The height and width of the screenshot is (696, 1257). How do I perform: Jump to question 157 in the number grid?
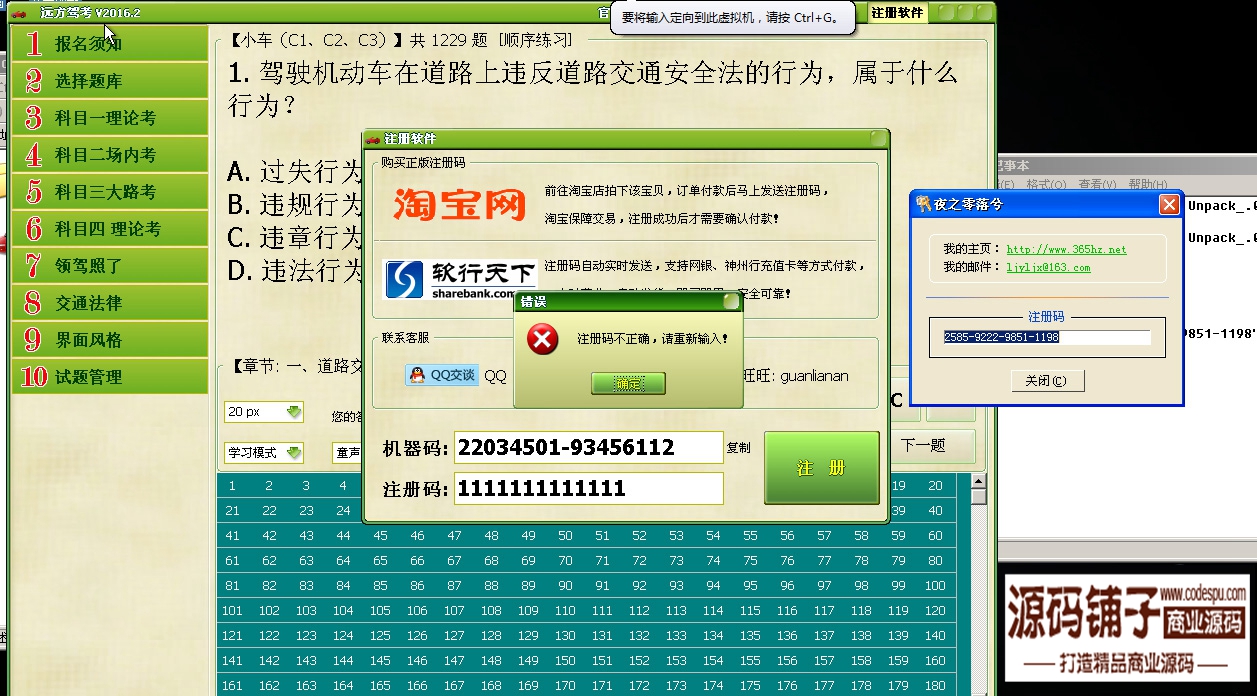click(x=824, y=661)
